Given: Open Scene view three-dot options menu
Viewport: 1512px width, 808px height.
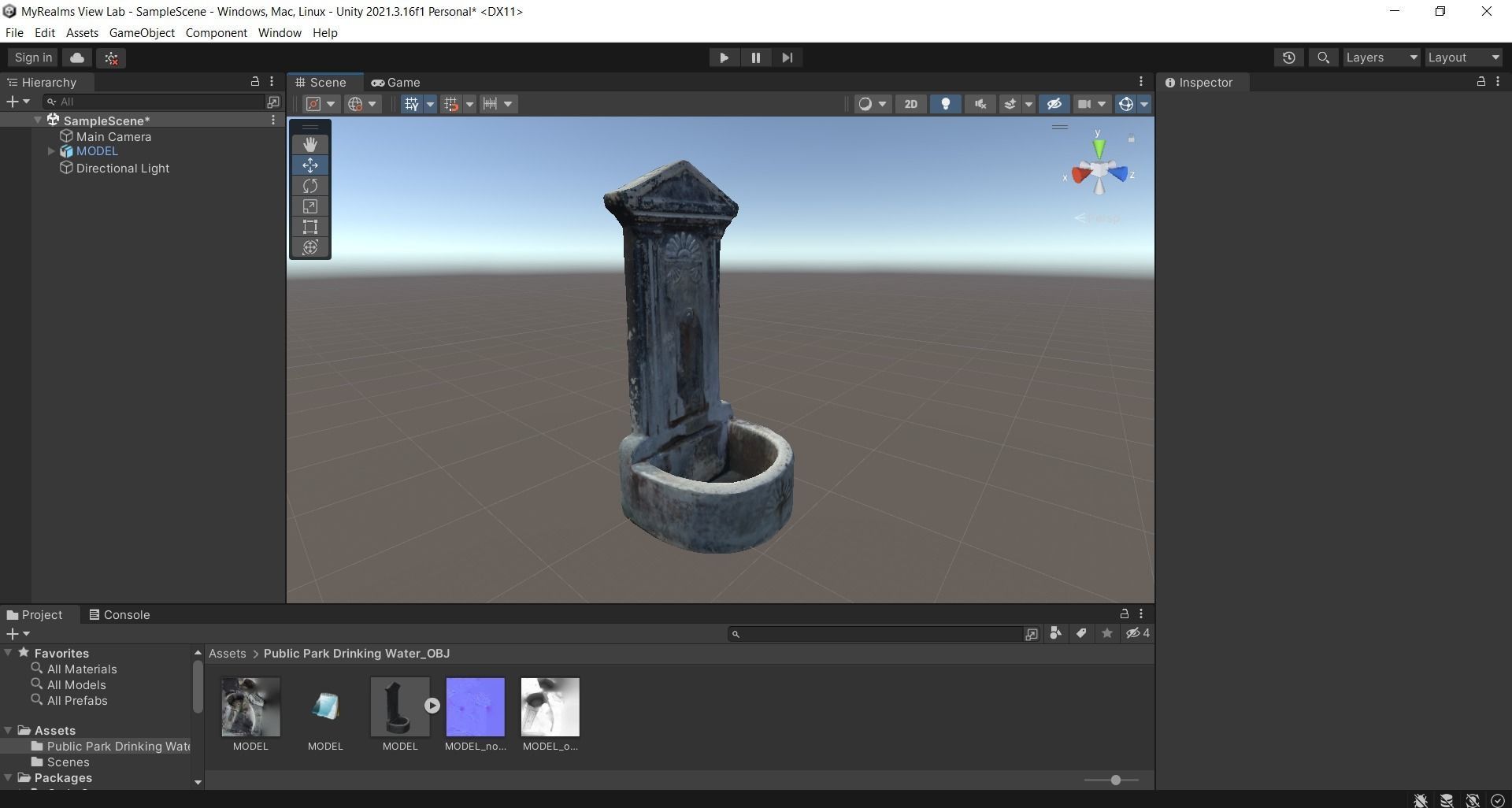Looking at the screenshot, I should [x=1141, y=82].
